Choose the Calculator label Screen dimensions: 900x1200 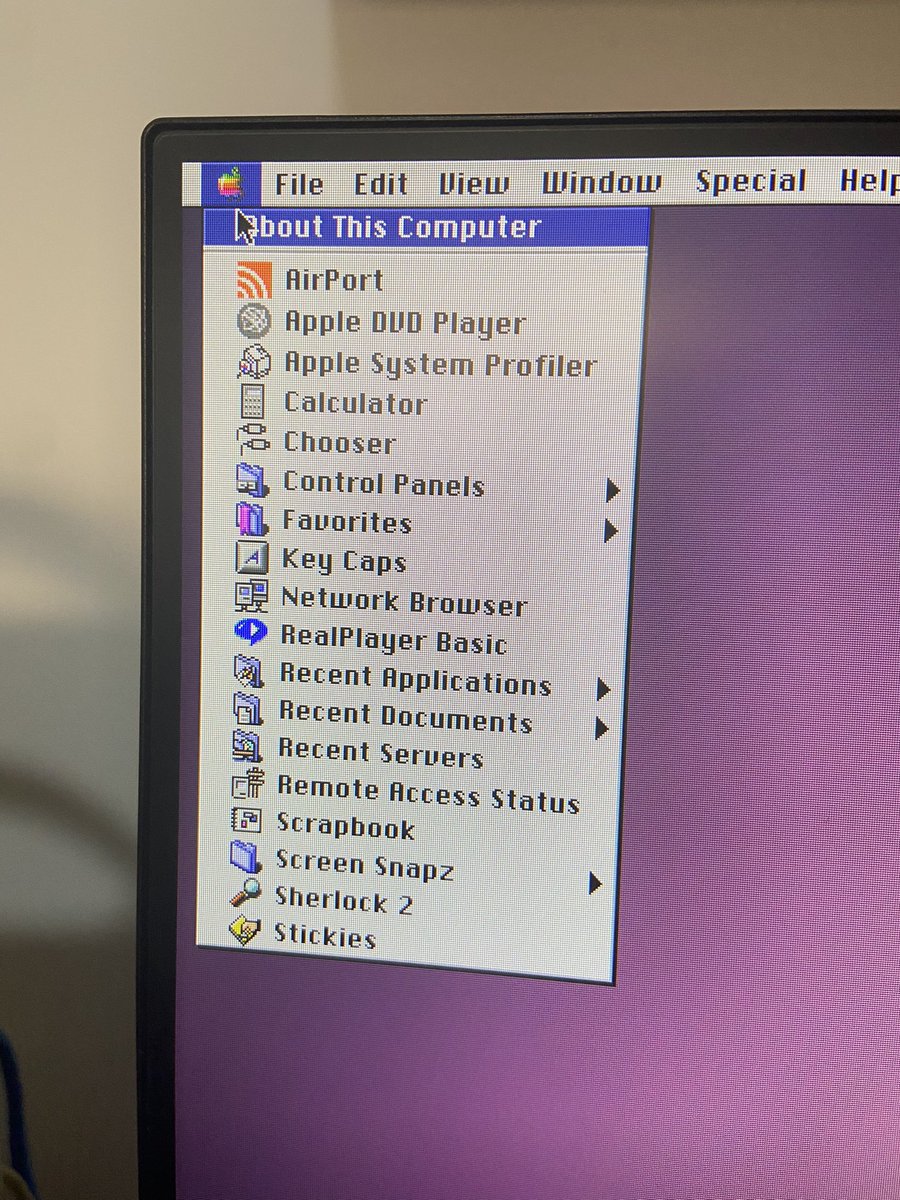pyautogui.click(x=356, y=403)
